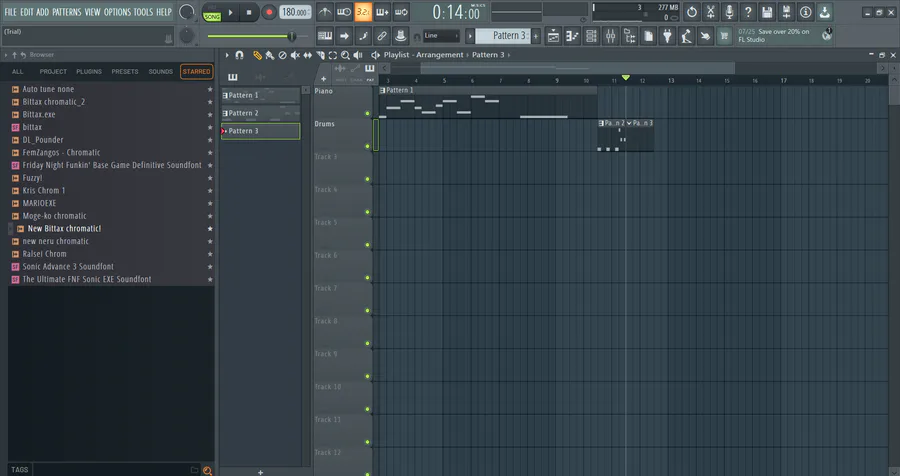The height and width of the screenshot is (476, 900).
Task: Select the Slip tool in Playlist toolbar
Action: pyautogui.click(x=308, y=55)
